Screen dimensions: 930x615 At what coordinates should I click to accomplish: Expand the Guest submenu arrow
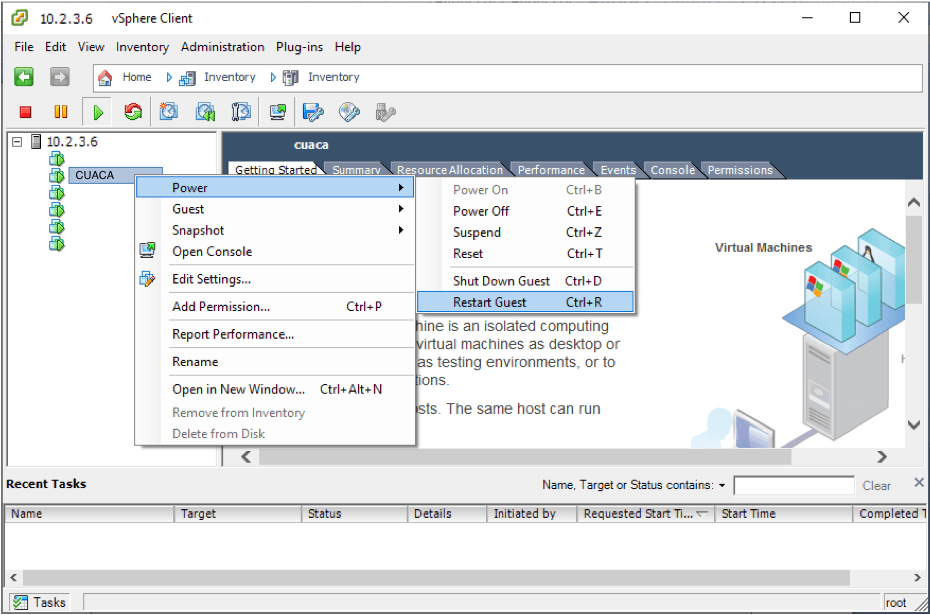coord(401,209)
